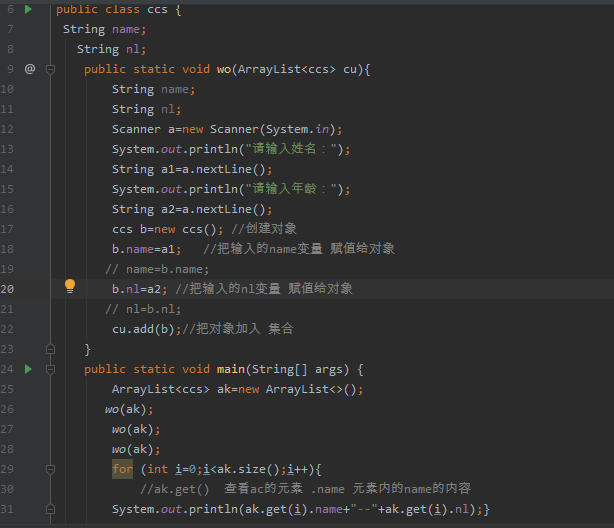Click commented line '// name=b.name;'
Screen dimensions: 614x528
pyautogui.click(x=157, y=269)
